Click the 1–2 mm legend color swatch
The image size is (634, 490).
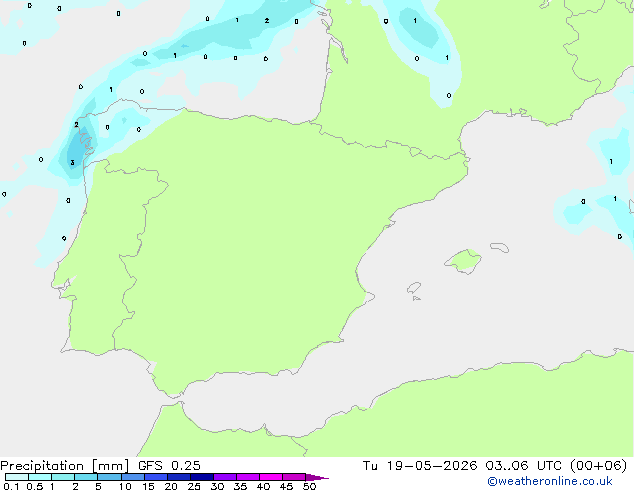[x=63, y=477]
